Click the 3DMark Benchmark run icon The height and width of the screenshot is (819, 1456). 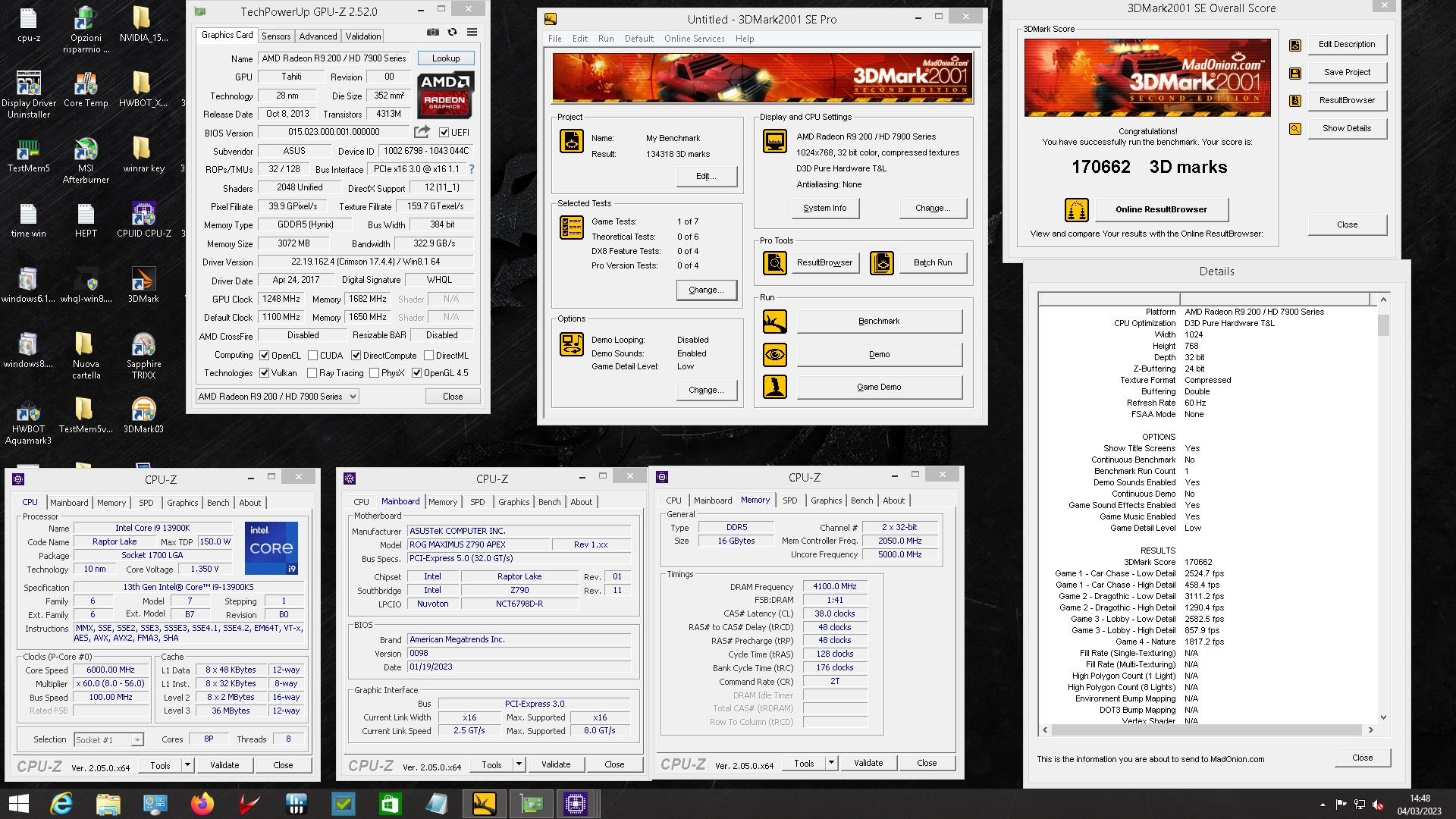click(x=774, y=322)
